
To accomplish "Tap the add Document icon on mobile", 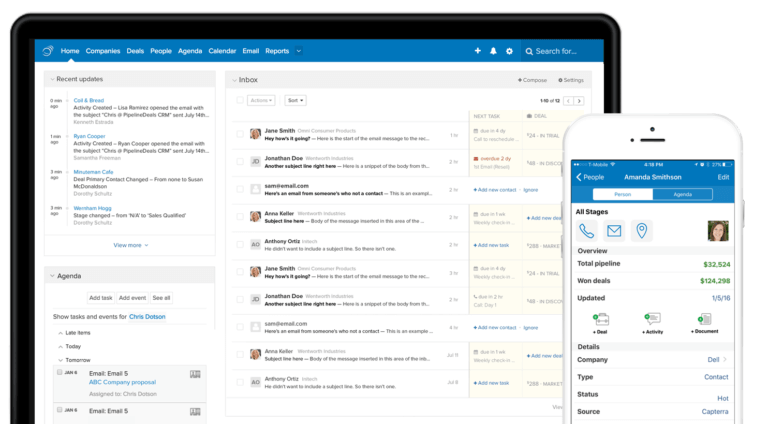I will 706,321.
